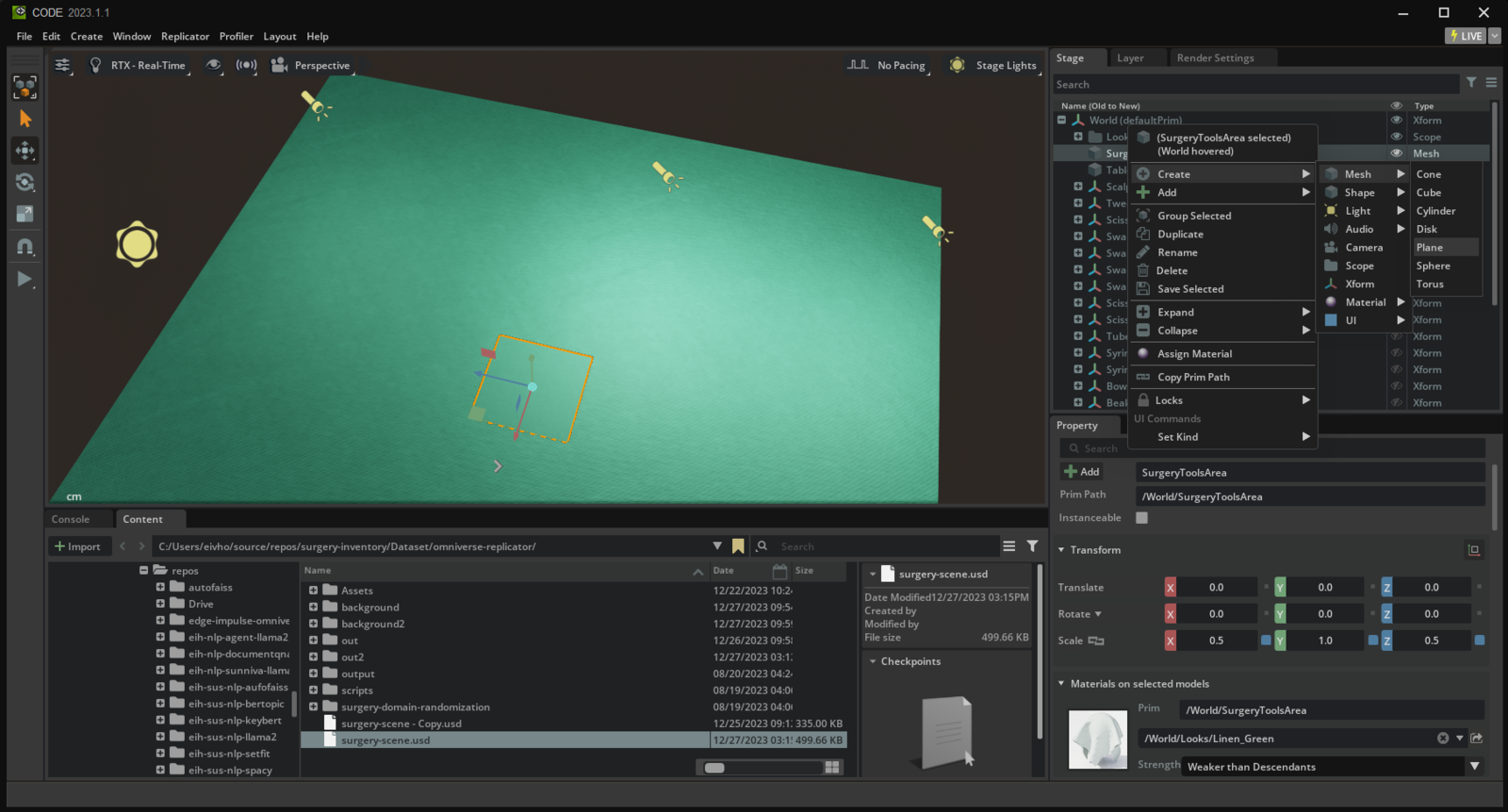Viewport: 1508px width, 812px height.
Task: Choose the Rotate tool
Action: (x=25, y=183)
